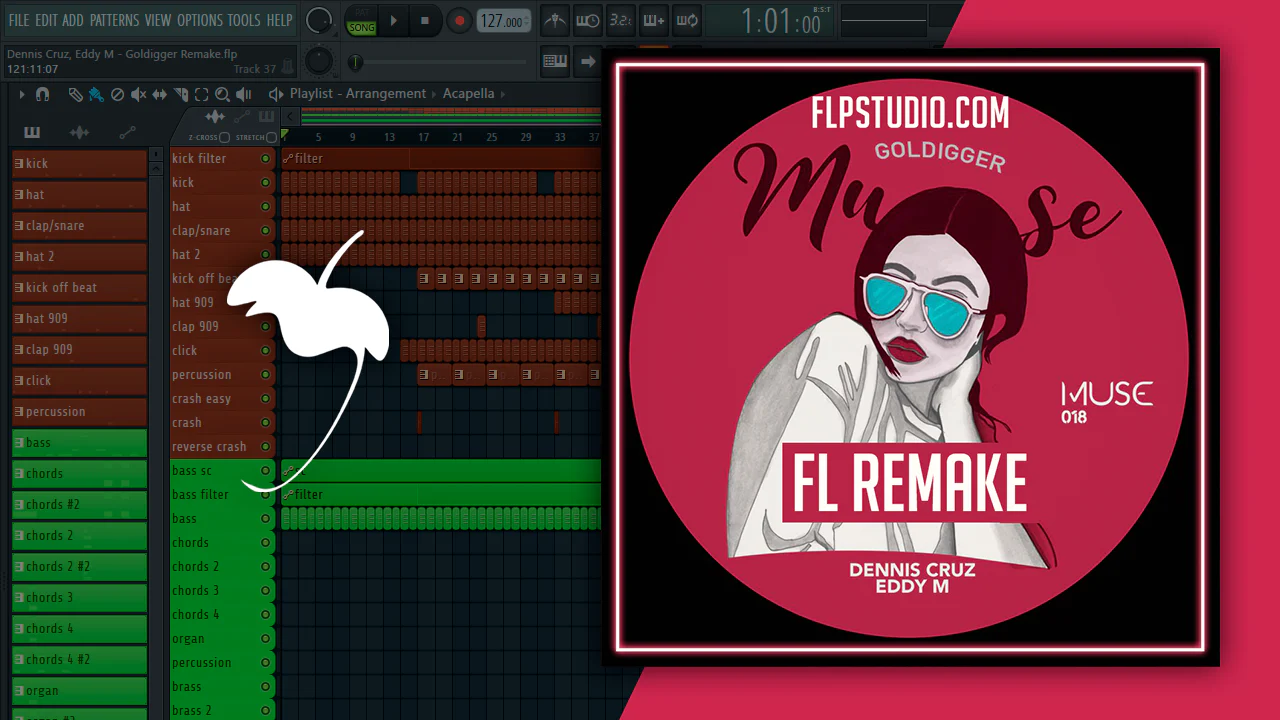The height and width of the screenshot is (720, 1280).
Task: Click the master volume knob
Action: pyautogui.click(x=318, y=20)
